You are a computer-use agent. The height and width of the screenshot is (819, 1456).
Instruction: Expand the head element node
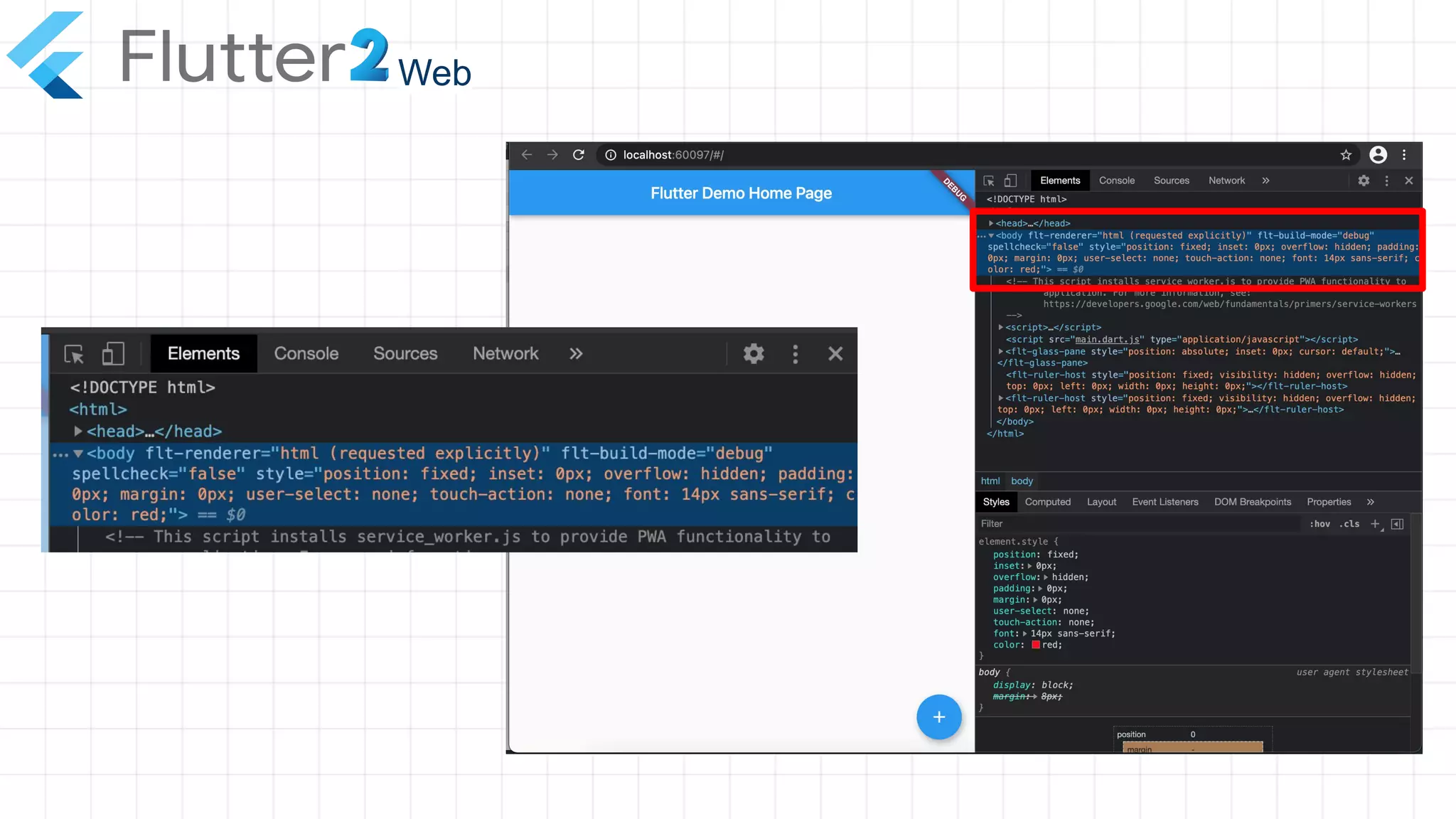[x=991, y=223]
